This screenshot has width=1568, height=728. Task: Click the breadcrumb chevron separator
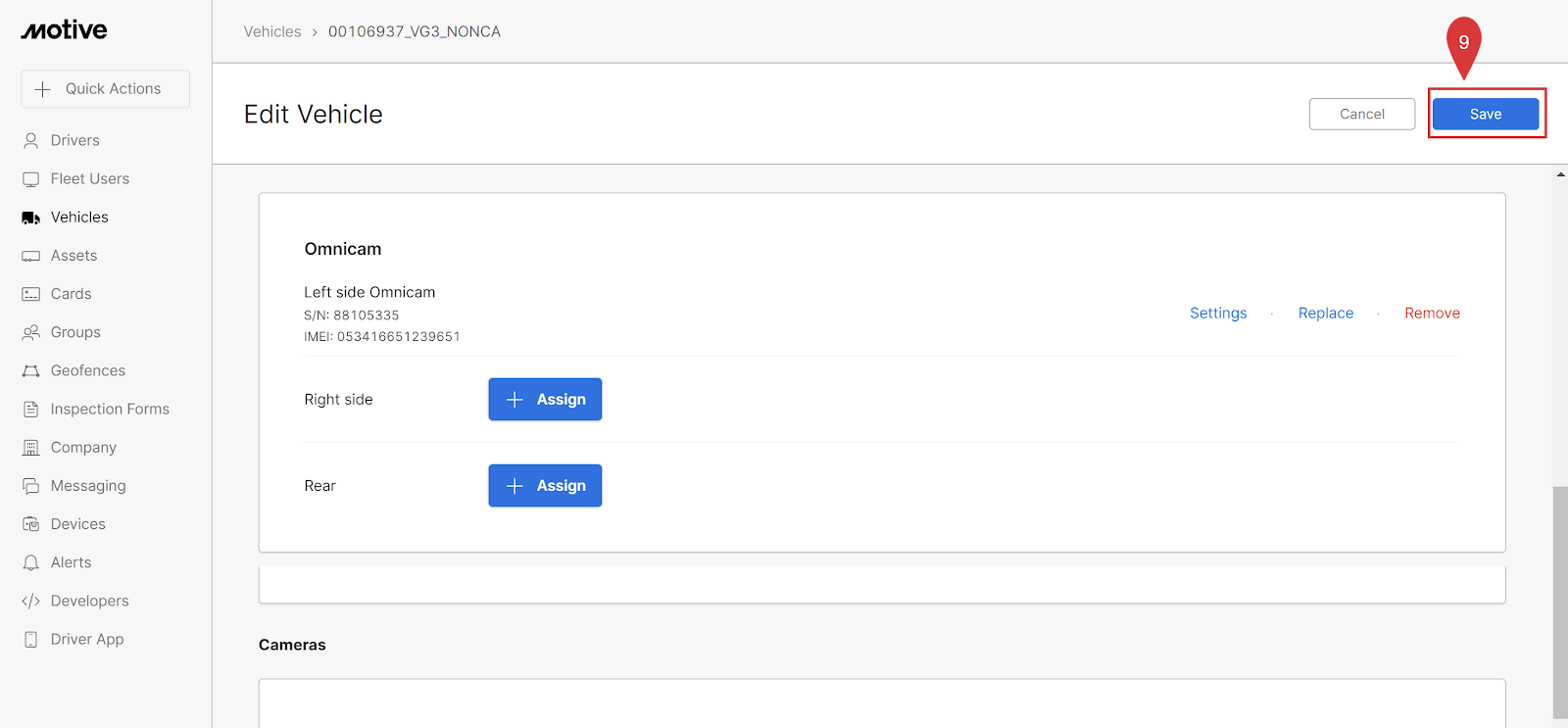pos(315,32)
